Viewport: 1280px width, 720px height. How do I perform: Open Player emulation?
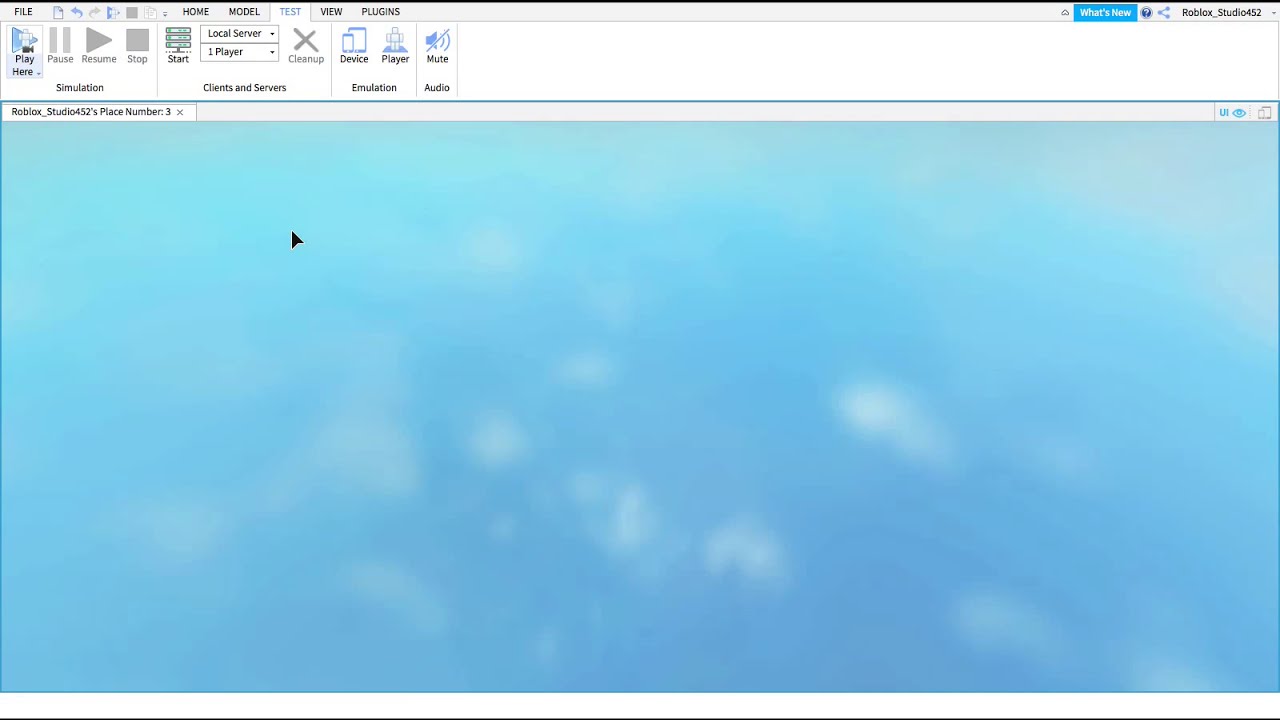(x=395, y=47)
